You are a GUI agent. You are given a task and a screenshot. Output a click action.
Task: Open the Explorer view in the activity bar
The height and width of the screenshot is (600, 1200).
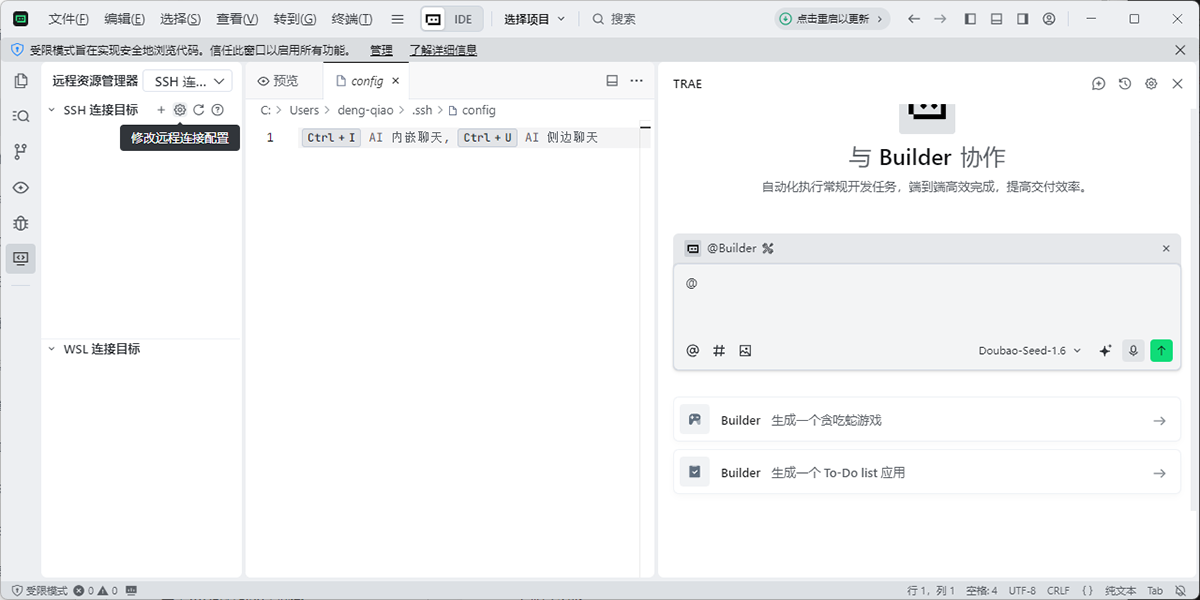click(20, 81)
